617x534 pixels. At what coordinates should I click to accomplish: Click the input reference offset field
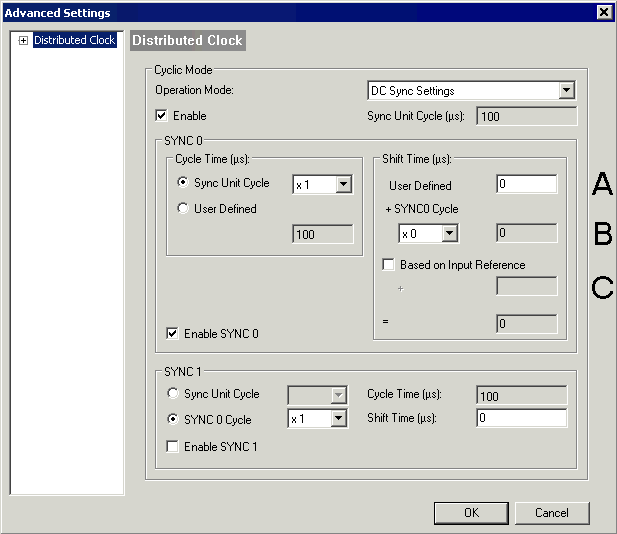pyautogui.click(x=526, y=286)
